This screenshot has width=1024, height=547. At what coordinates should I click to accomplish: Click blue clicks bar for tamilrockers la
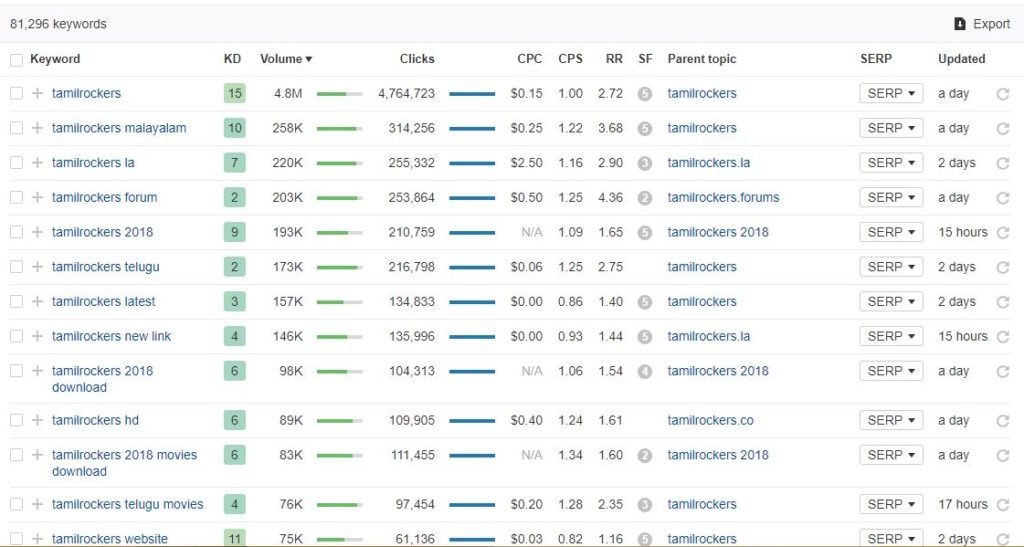(x=472, y=163)
